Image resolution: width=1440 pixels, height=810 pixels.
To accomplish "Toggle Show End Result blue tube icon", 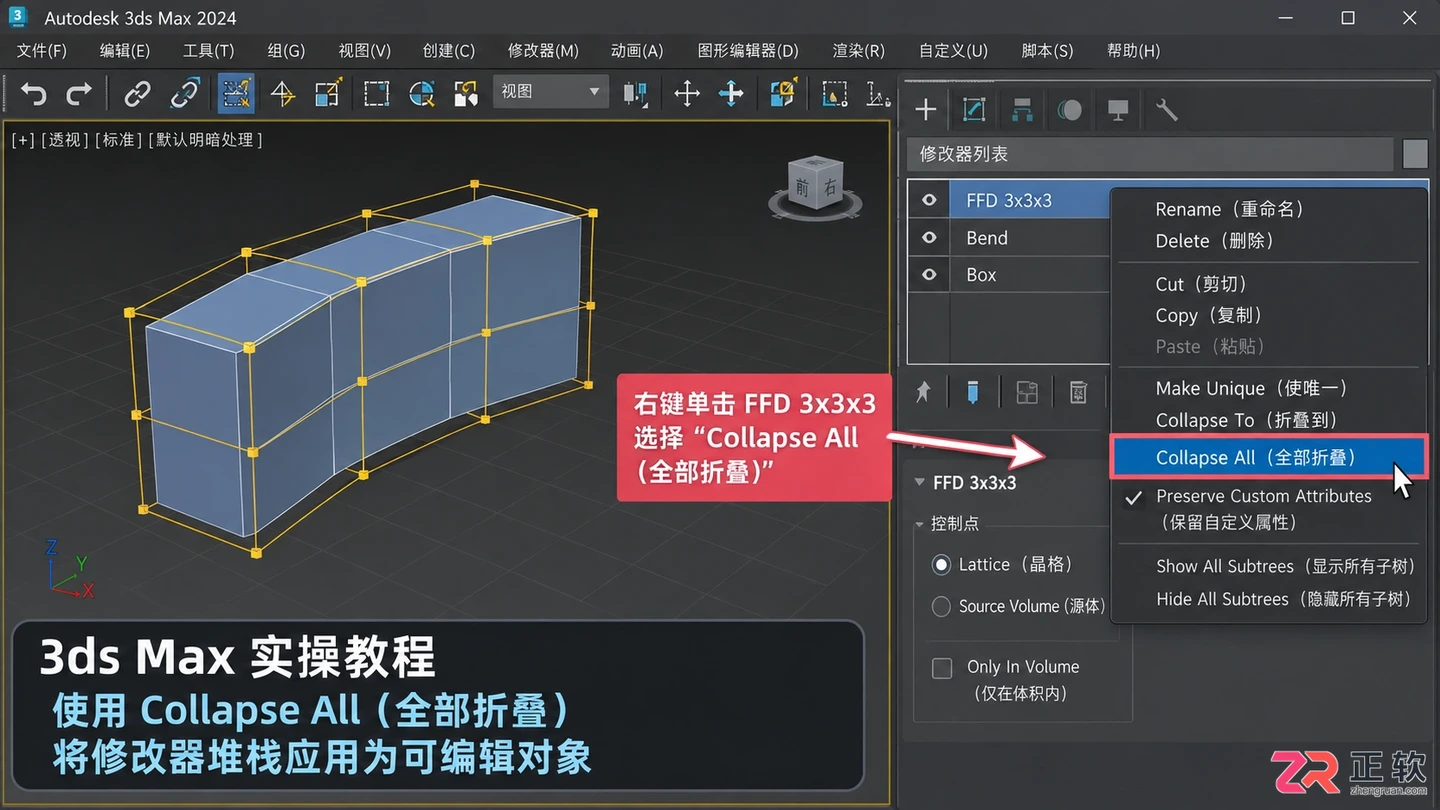I will [972, 392].
